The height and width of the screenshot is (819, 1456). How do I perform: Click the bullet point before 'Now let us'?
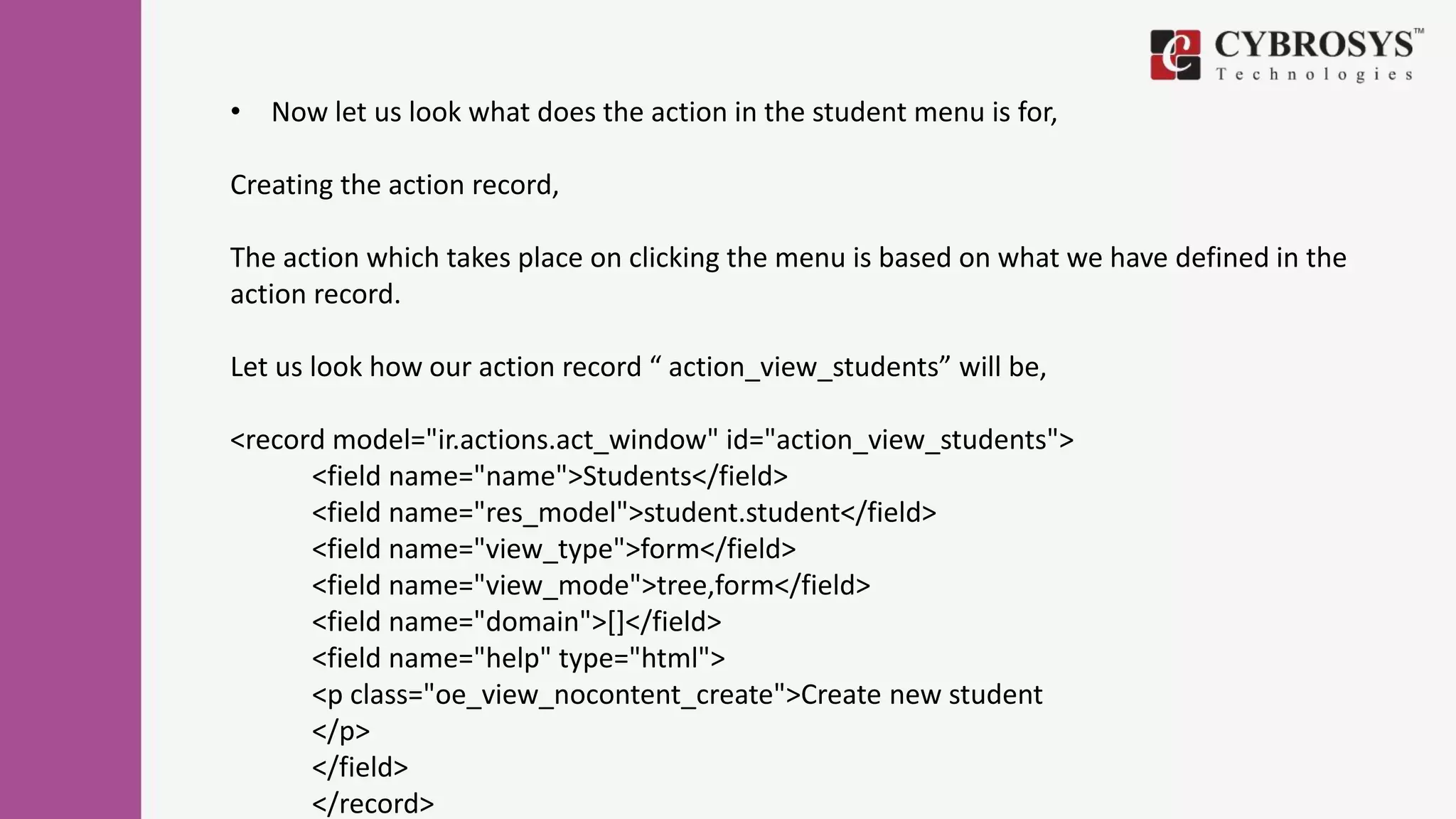point(236,112)
